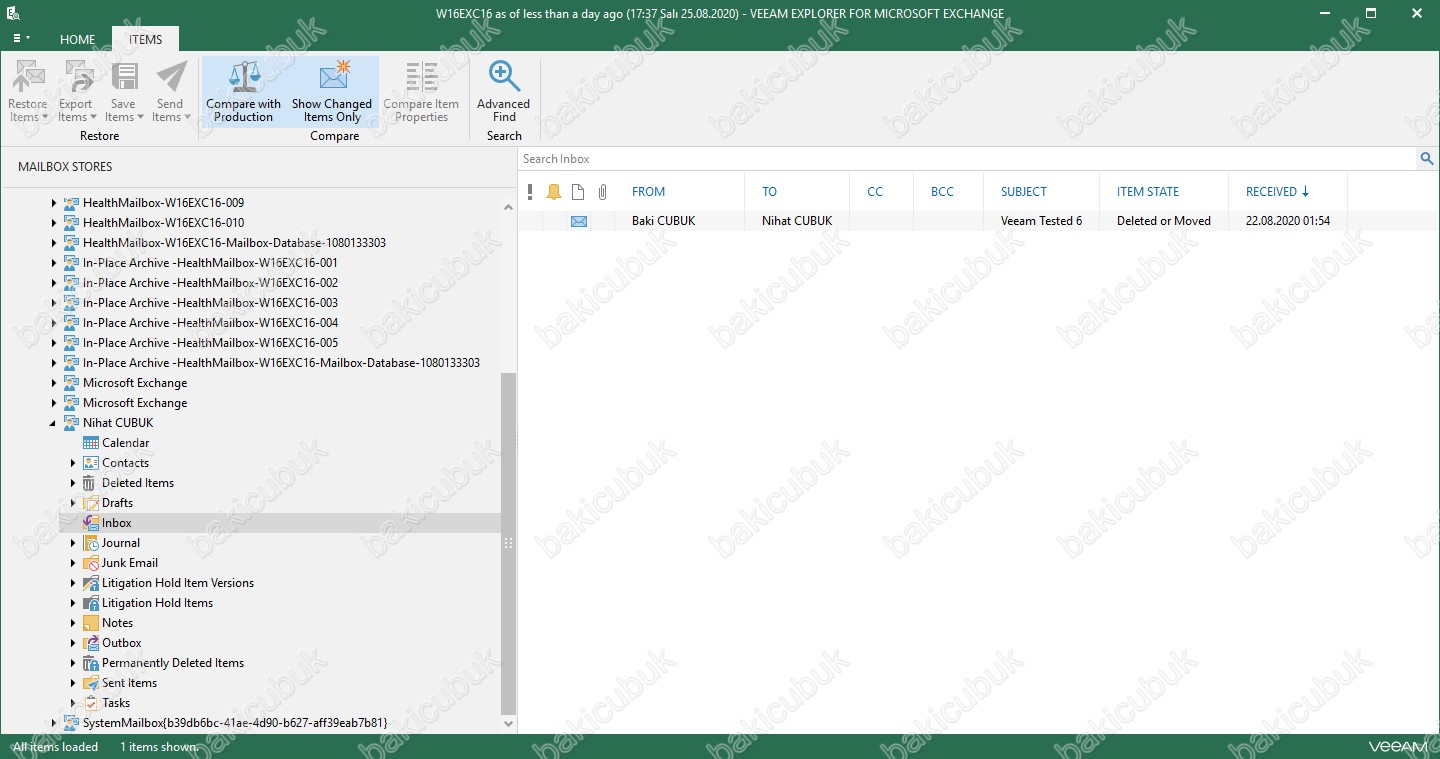Click the search magnifier icon

pyautogui.click(x=1427, y=159)
